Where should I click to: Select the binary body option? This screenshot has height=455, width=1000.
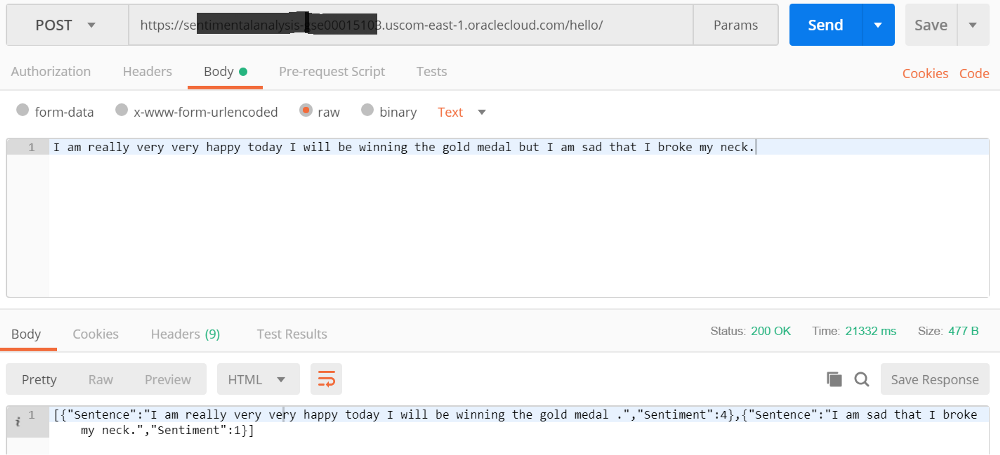[367, 110]
